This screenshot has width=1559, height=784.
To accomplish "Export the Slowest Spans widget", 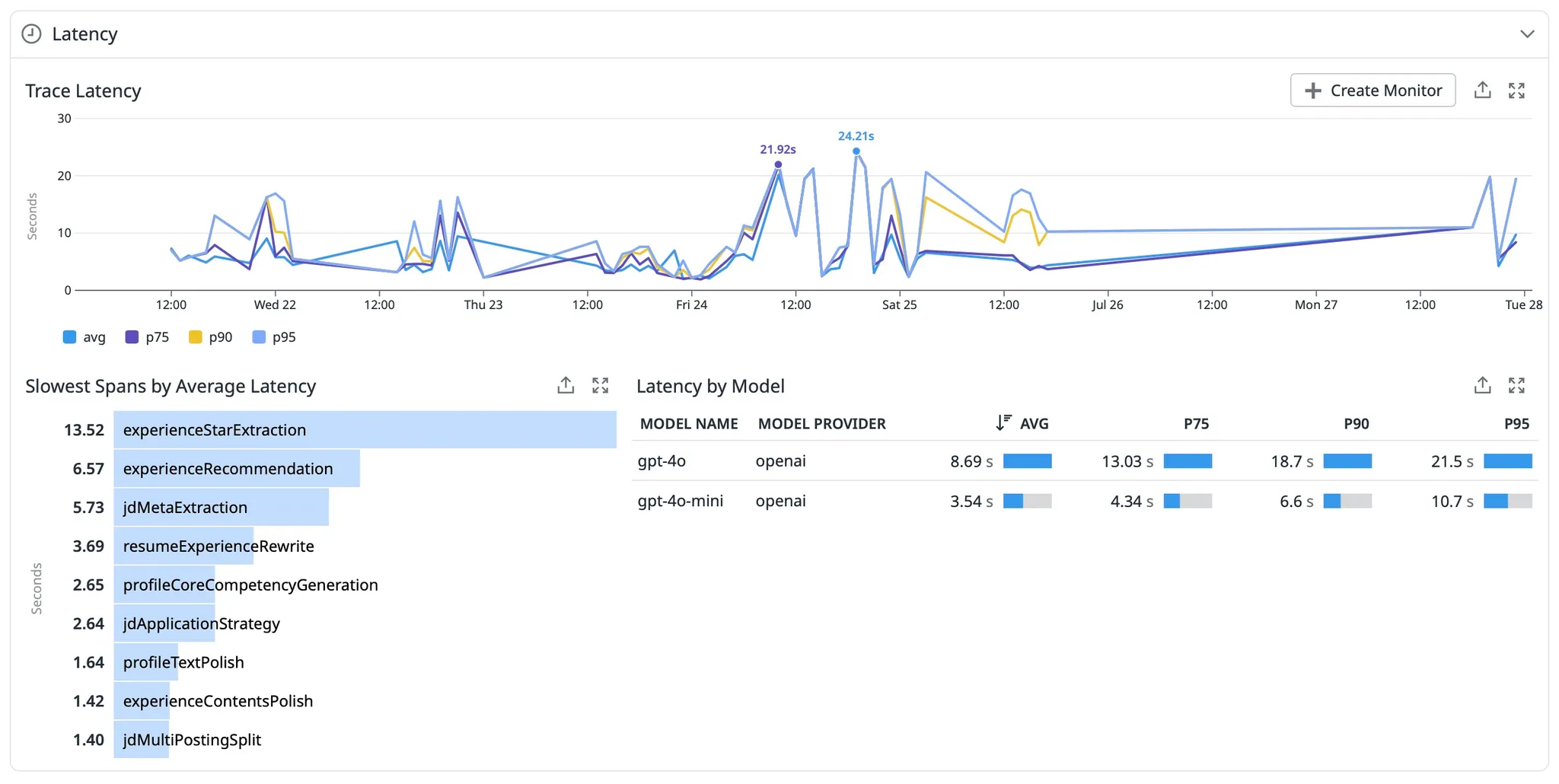I will (566, 386).
